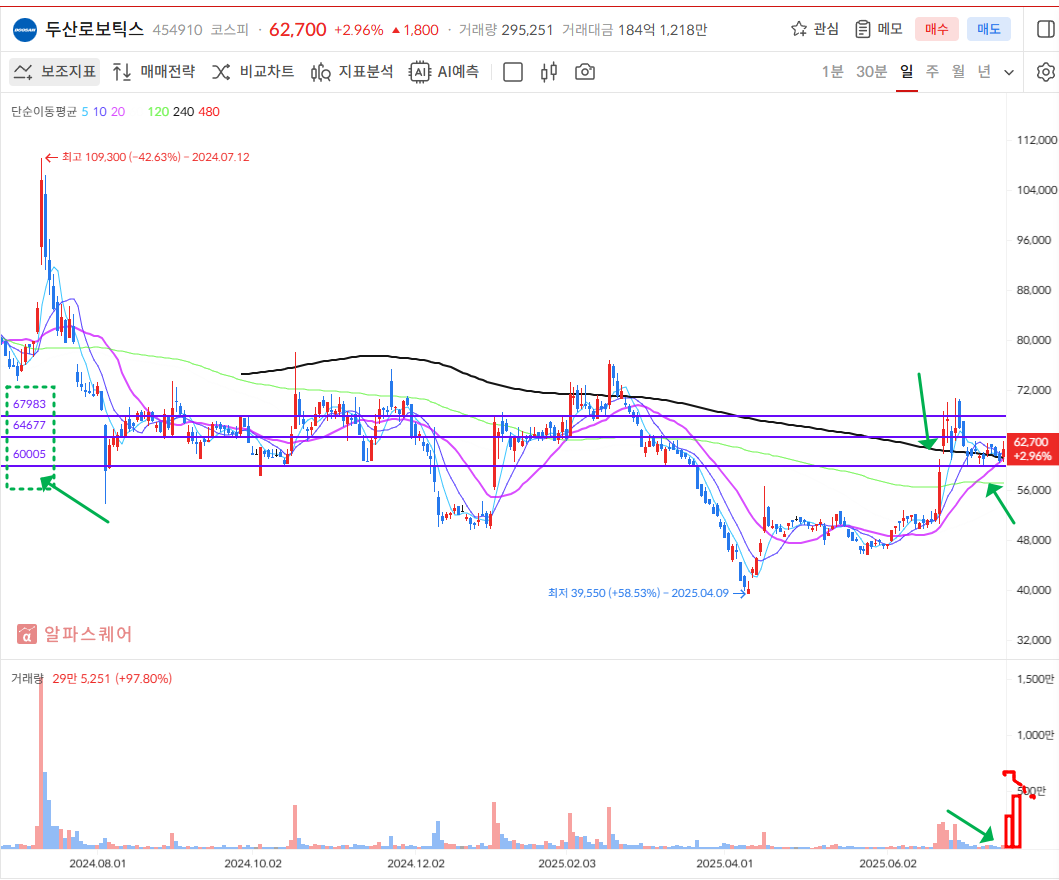Select the 주 weekly interval tab
This screenshot has width=1059, height=880.
(x=933, y=72)
